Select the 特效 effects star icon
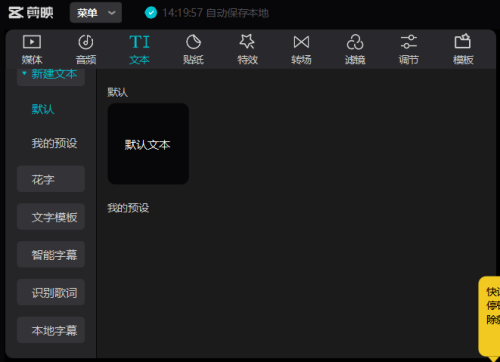 [247, 42]
